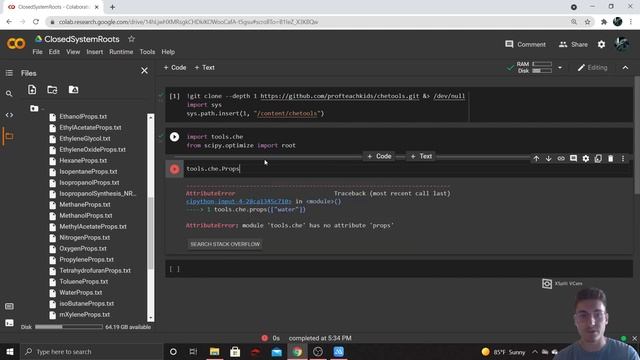Click the Share button
The image size is (640, 360).
pyautogui.click(x=573, y=44)
